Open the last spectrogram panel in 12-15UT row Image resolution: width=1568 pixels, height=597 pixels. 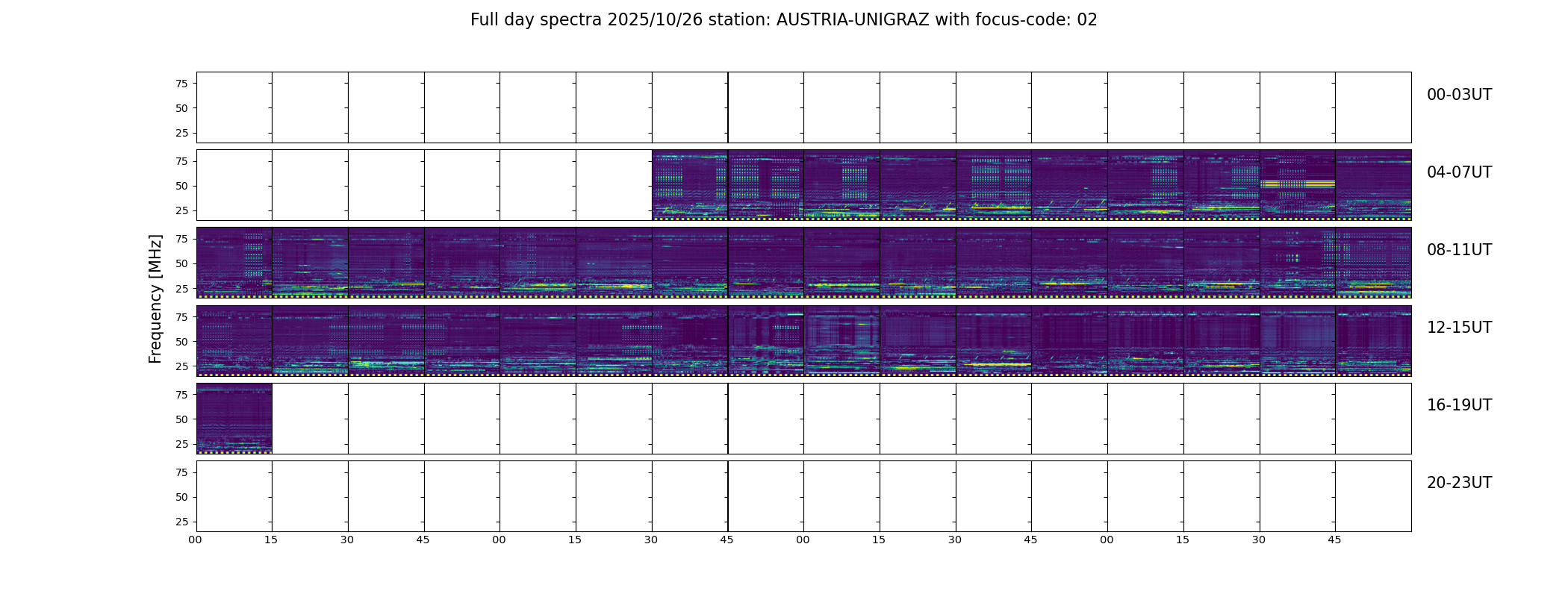pyautogui.click(x=1373, y=340)
